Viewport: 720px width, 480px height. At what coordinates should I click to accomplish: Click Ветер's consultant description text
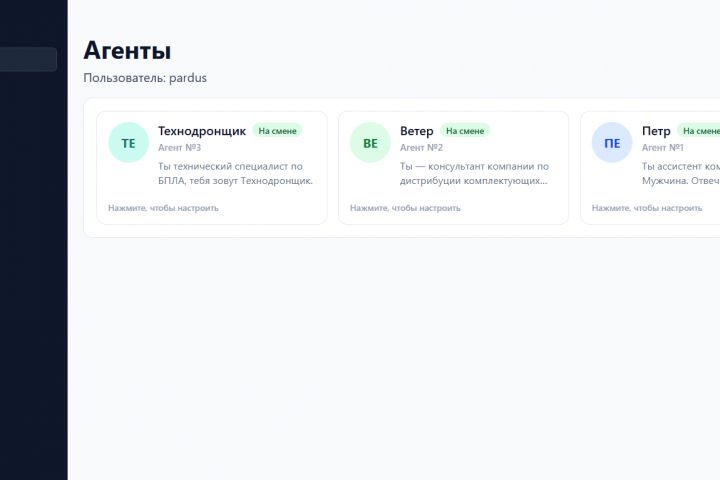(x=474, y=174)
